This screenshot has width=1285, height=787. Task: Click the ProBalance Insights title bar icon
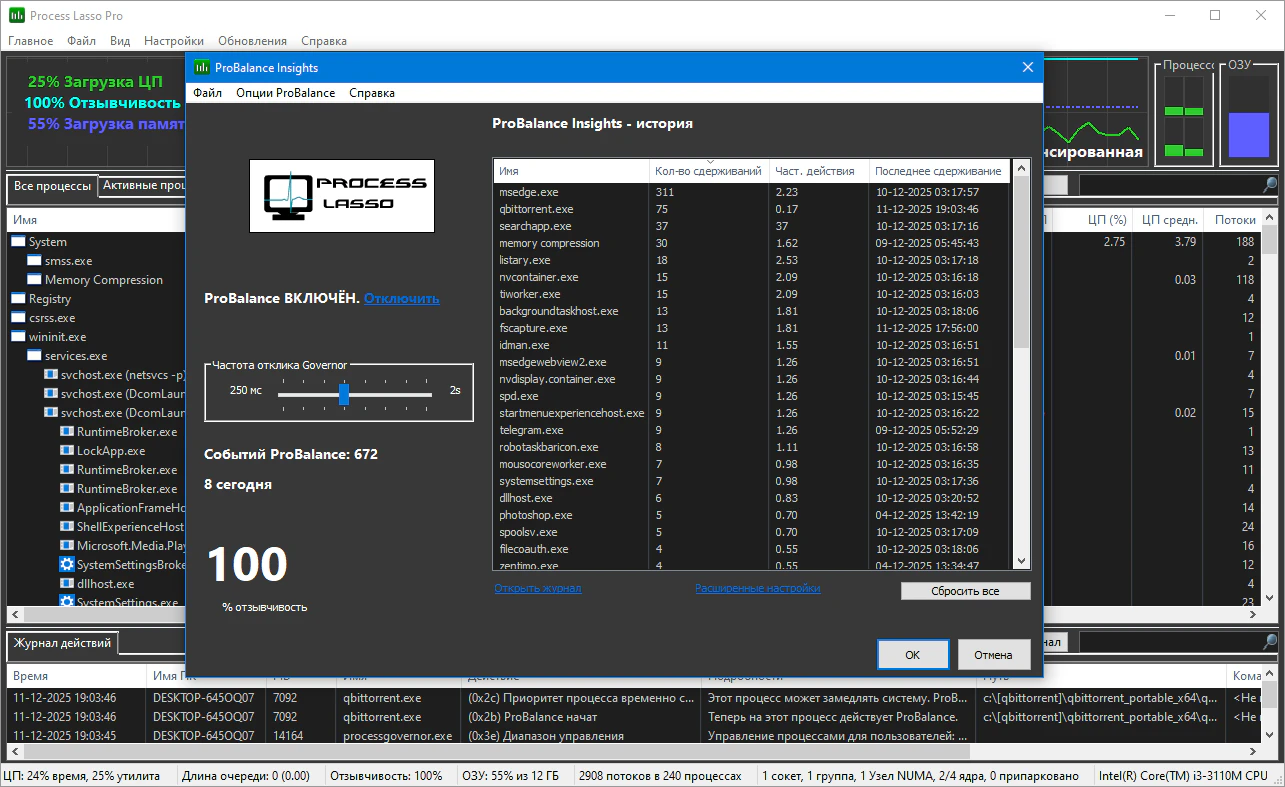point(201,68)
